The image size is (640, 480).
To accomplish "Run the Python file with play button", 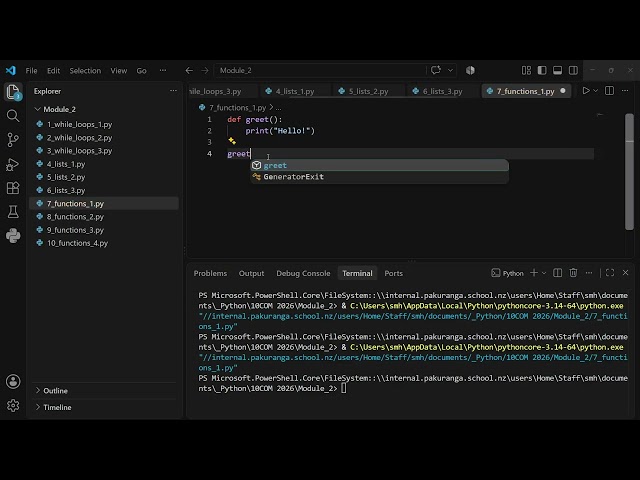I will pos(586,91).
